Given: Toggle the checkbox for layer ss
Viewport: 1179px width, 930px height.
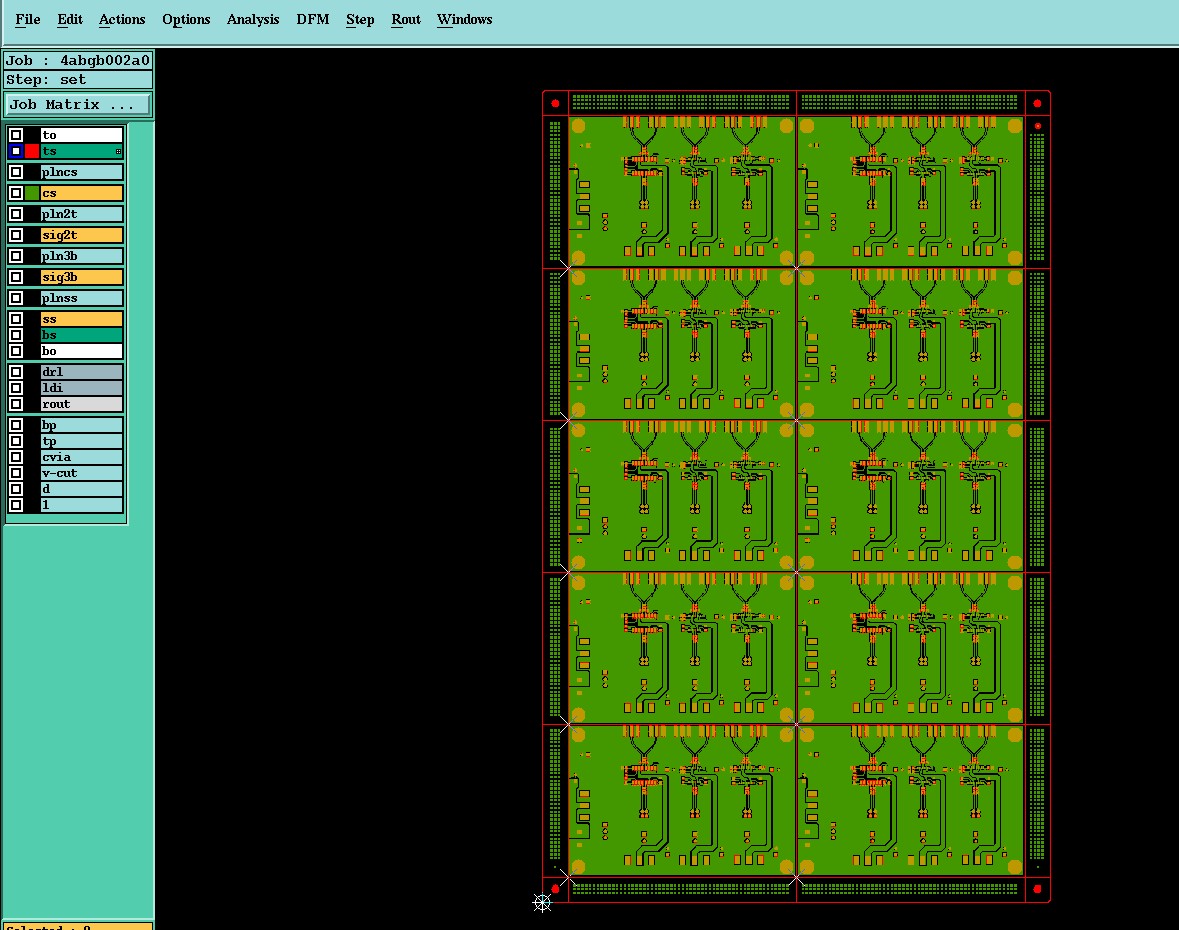Looking at the screenshot, I should tap(16, 320).
